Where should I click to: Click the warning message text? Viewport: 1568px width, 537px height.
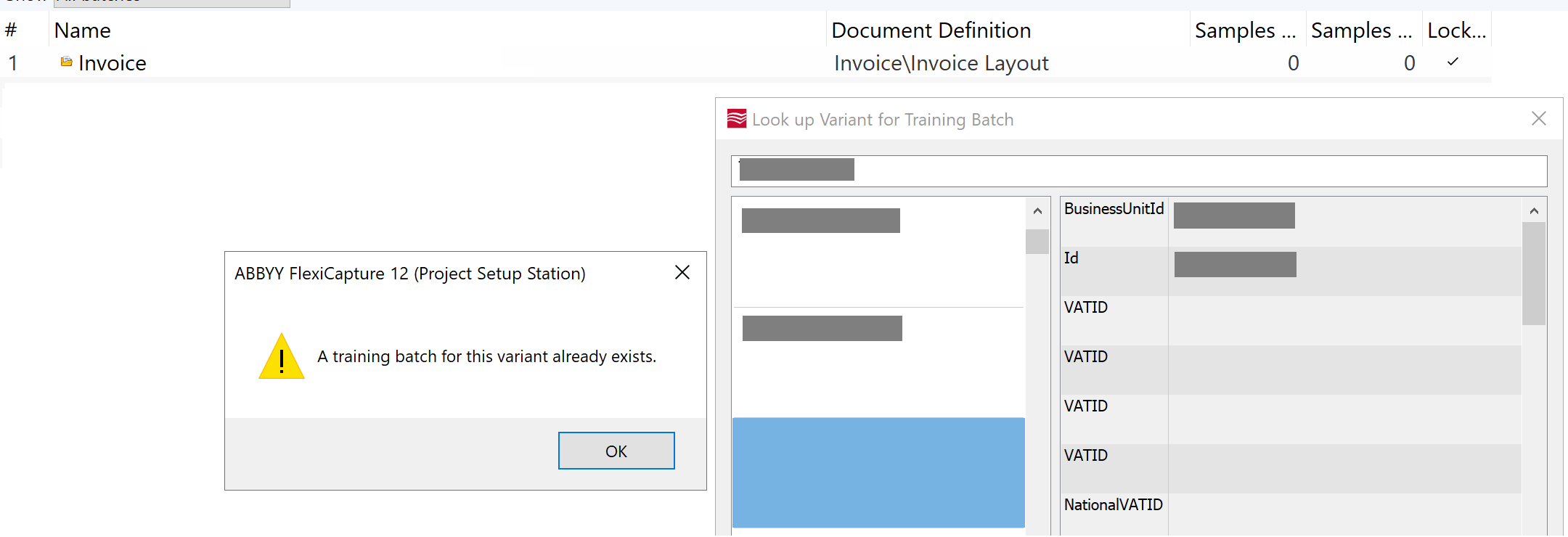click(486, 356)
